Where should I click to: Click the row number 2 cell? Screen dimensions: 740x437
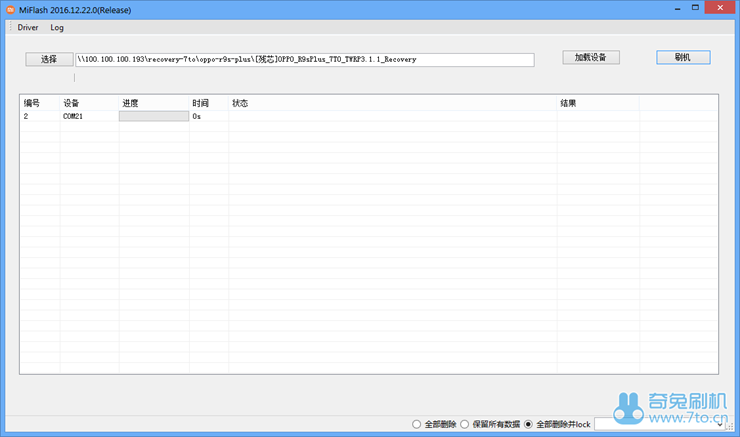point(40,116)
